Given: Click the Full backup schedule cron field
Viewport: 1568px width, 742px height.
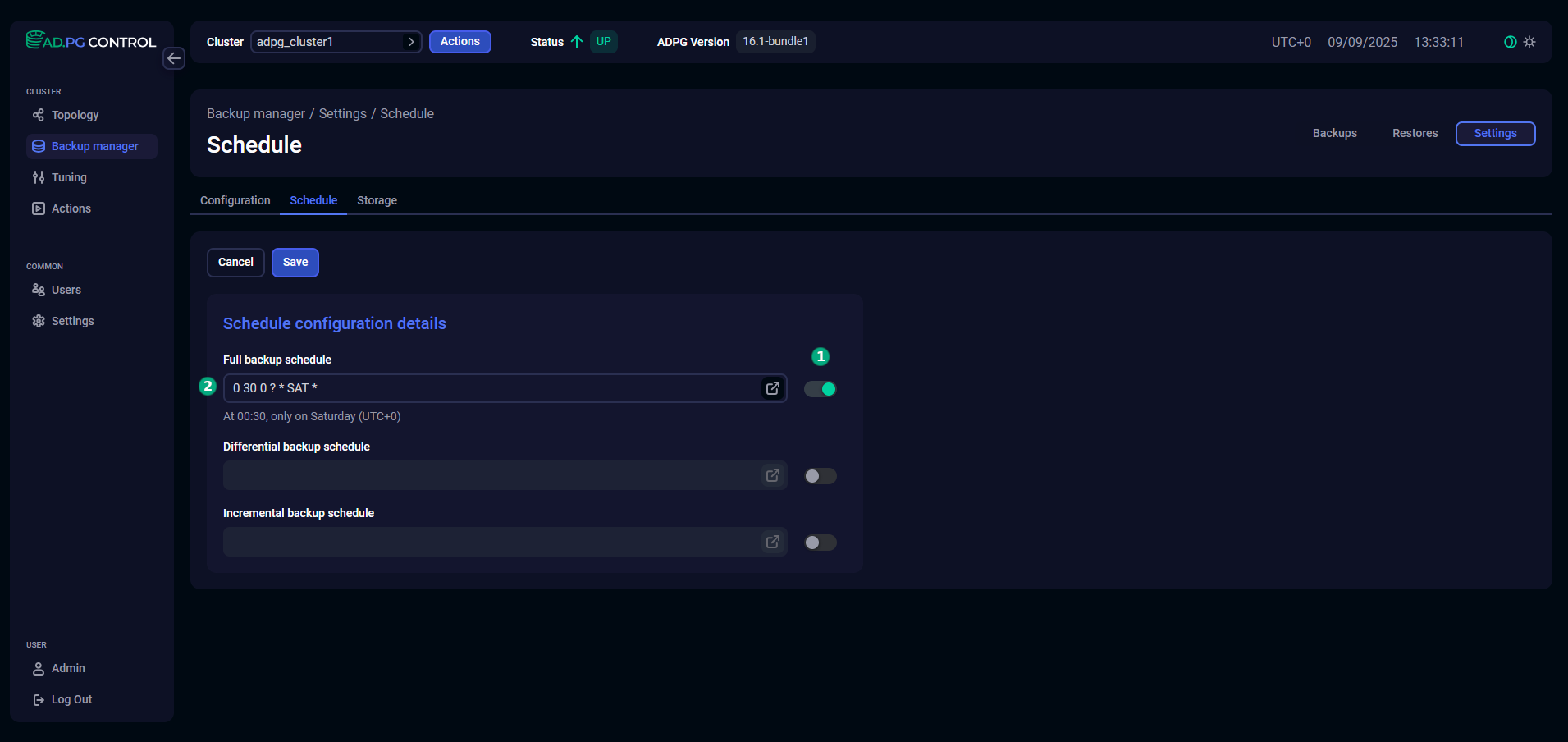Looking at the screenshot, I should point(492,388).
